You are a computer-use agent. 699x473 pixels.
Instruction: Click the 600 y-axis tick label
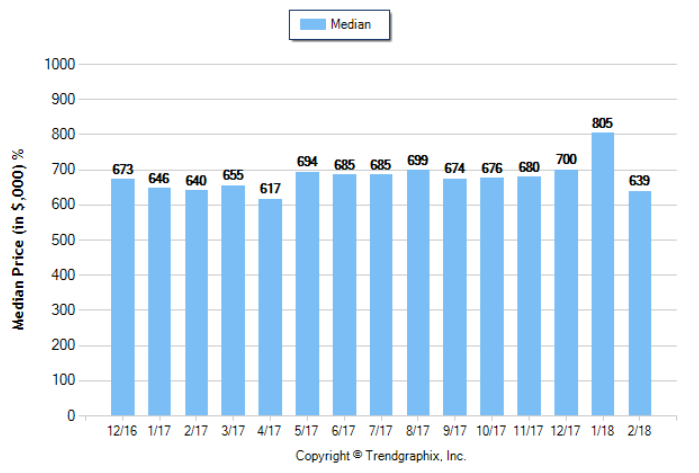click(63, 205)
